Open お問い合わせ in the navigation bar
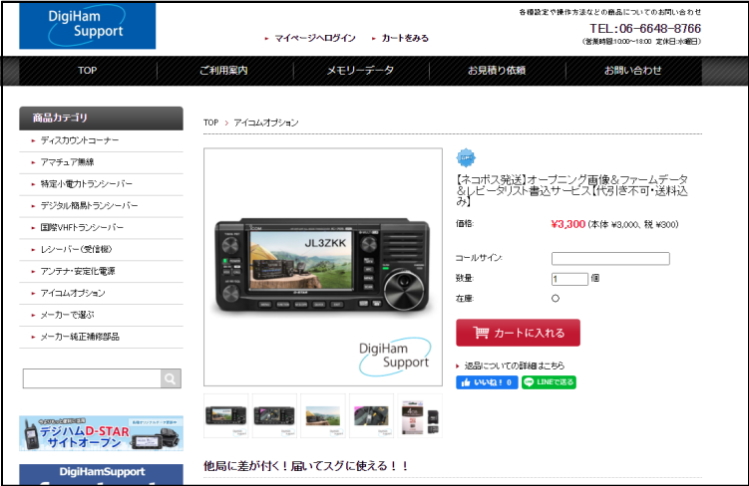 click(633, 71)
